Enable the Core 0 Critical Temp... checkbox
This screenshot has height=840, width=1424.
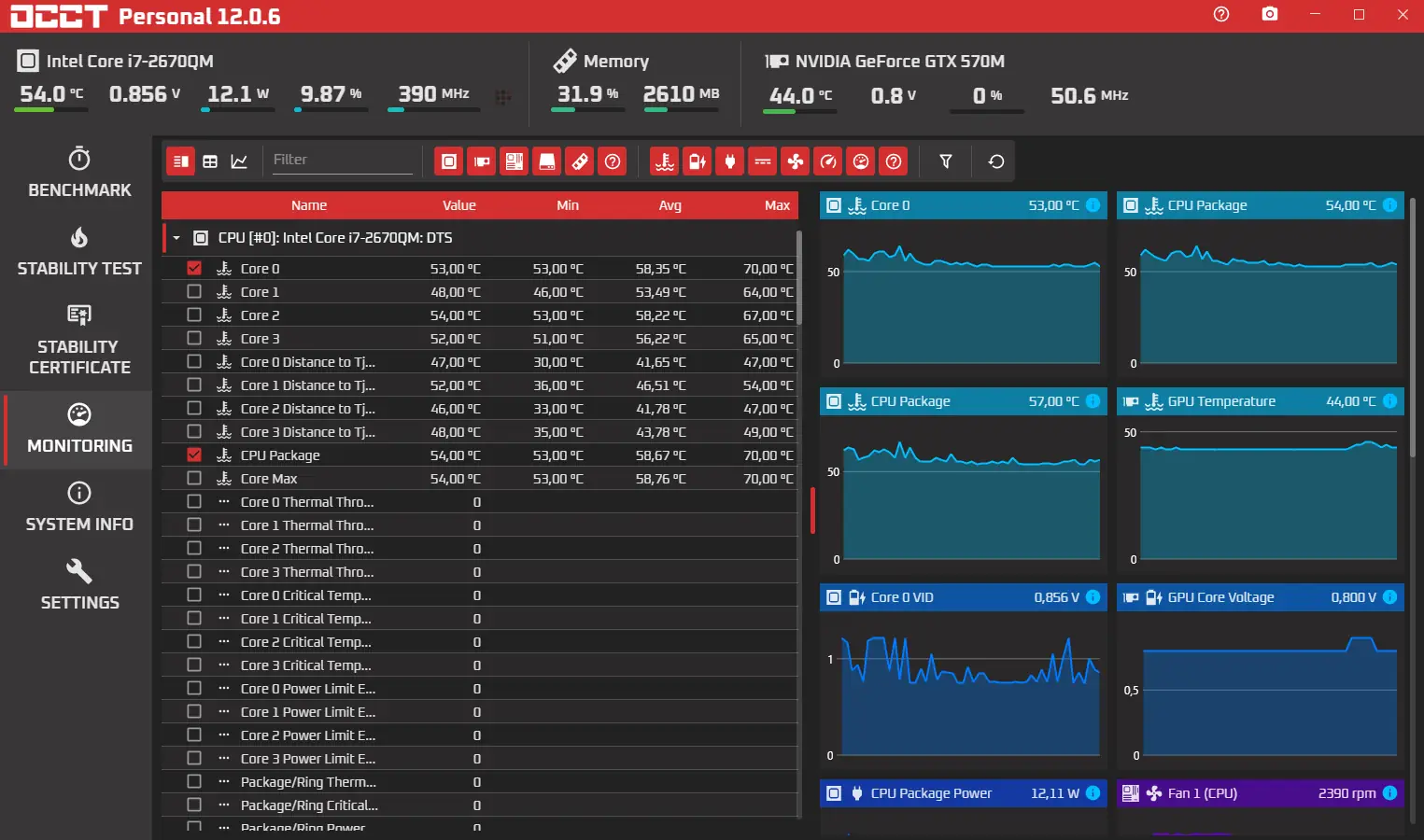pos(194,595)
